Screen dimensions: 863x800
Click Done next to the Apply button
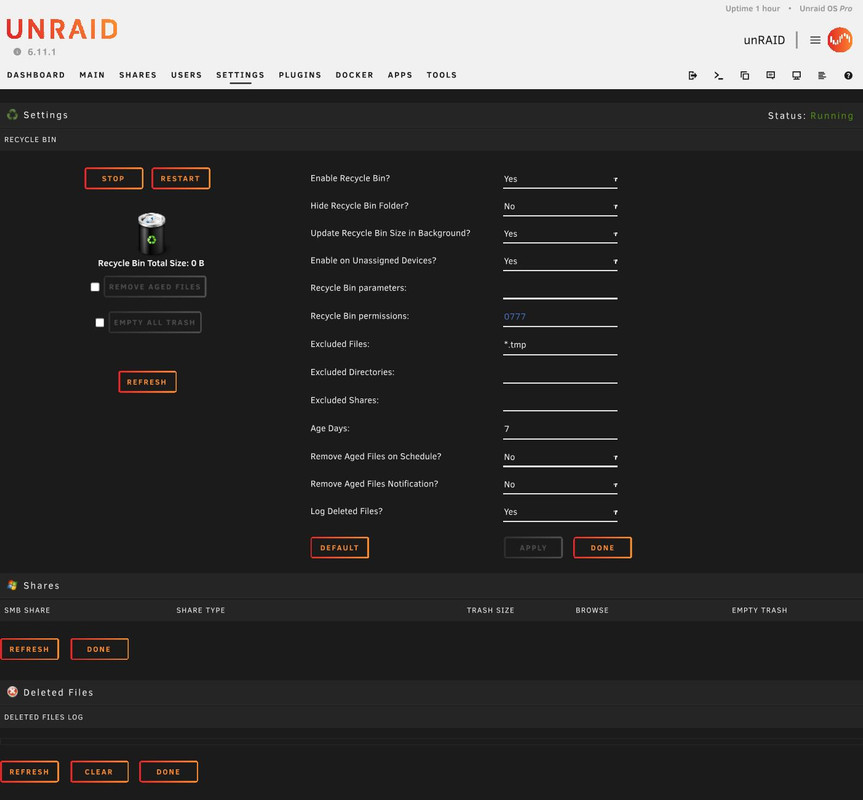click(x=602, y=547)
